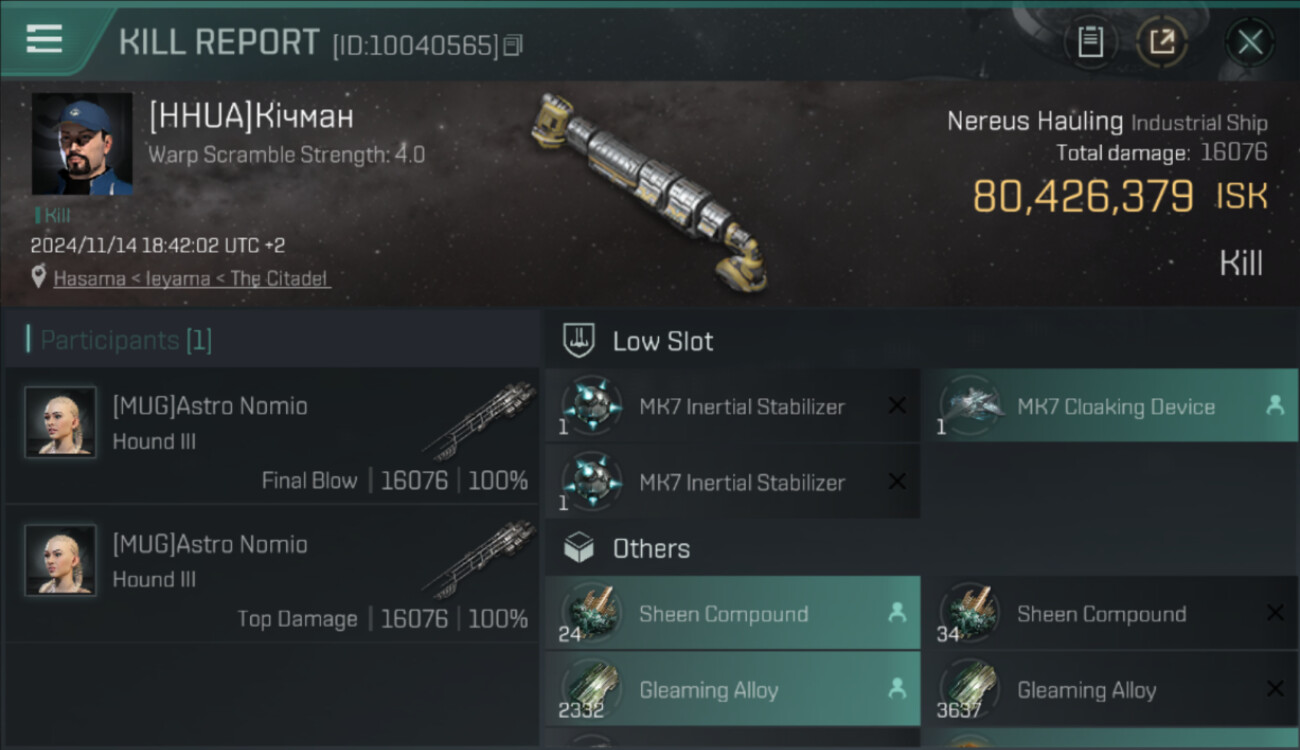
Task: Copy the kill report ID
Action: point(513,45)
